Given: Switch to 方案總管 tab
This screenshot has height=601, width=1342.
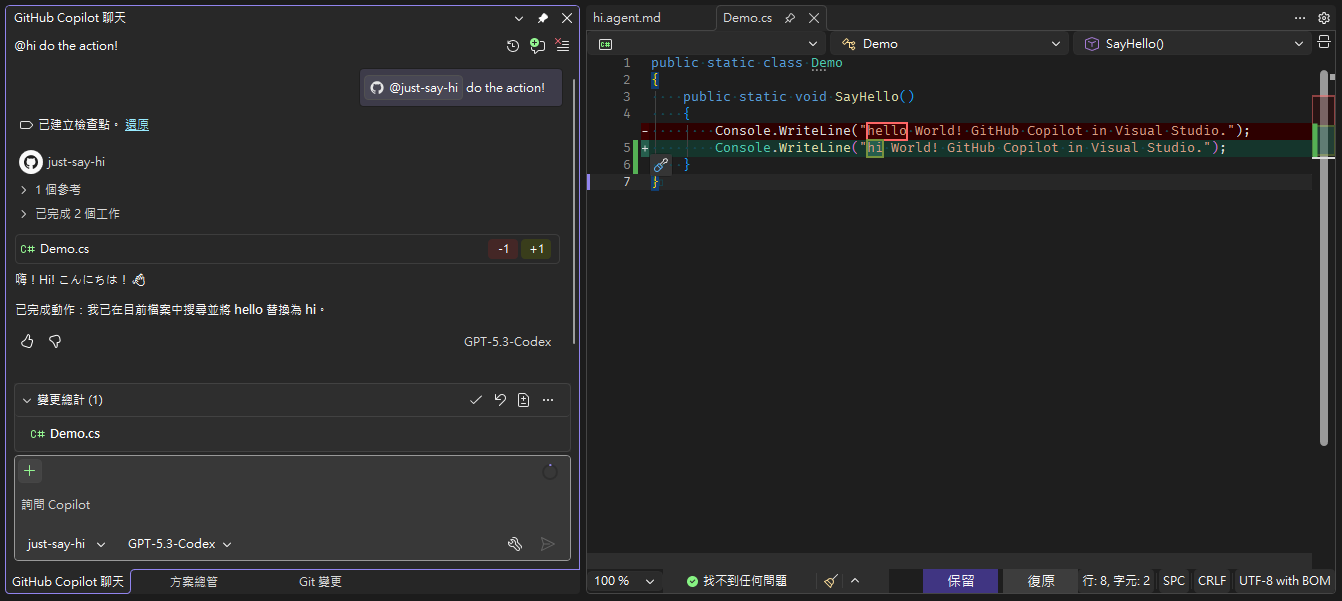Looking at the screenshot, I should [x=194, y=581].
